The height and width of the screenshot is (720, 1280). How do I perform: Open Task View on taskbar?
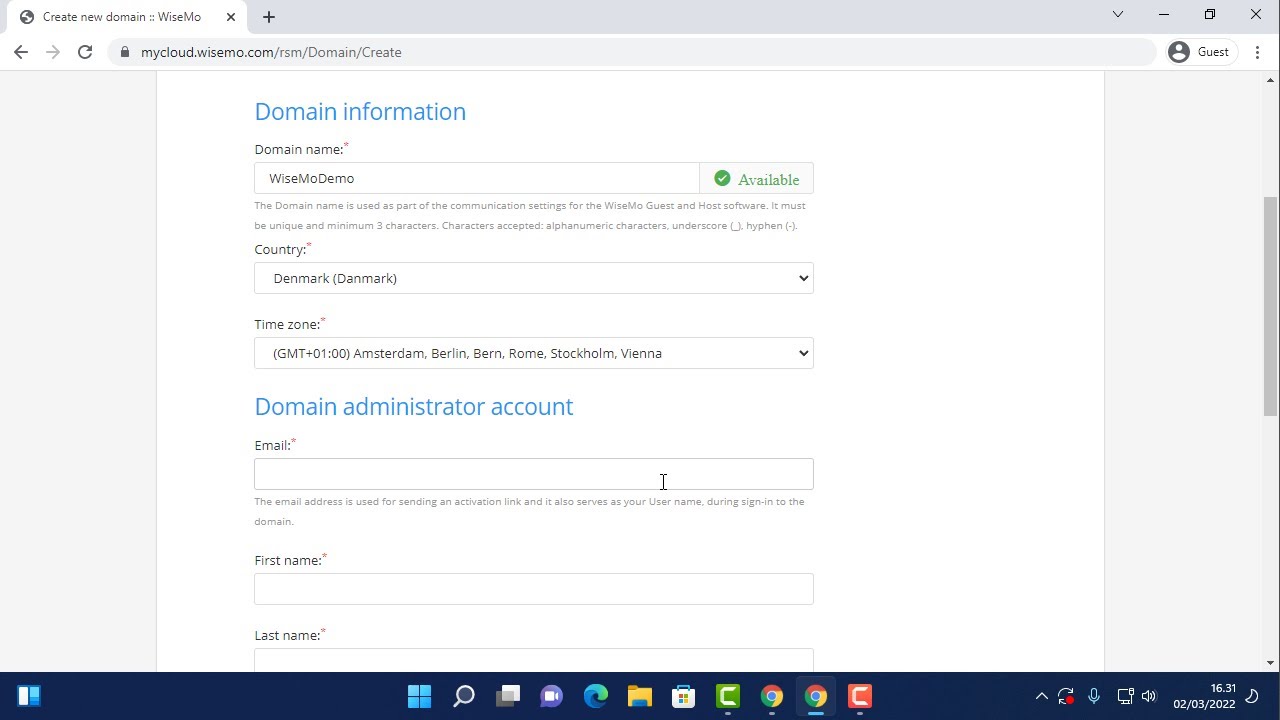coord(508,696)
